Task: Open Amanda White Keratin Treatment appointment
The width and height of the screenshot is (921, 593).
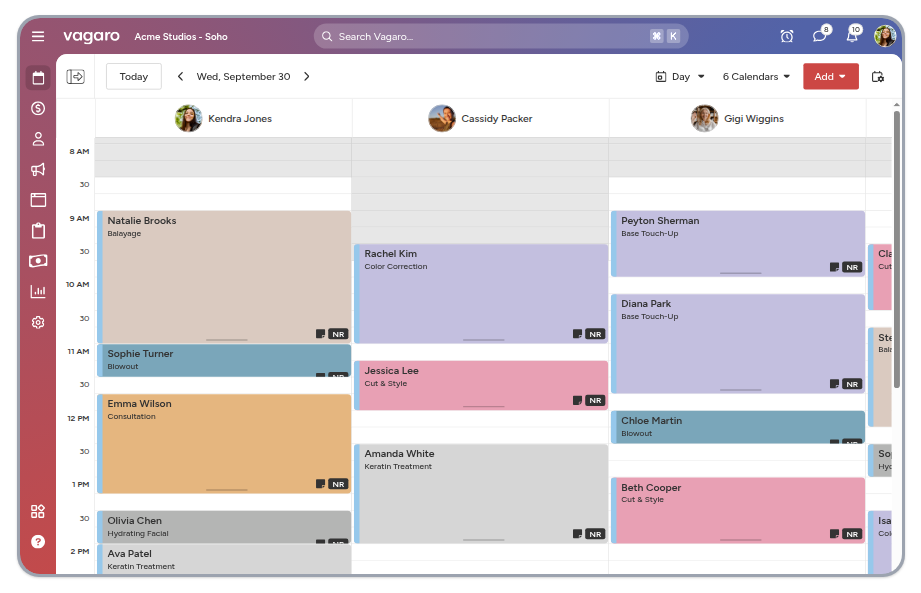Action: [481, 494]
